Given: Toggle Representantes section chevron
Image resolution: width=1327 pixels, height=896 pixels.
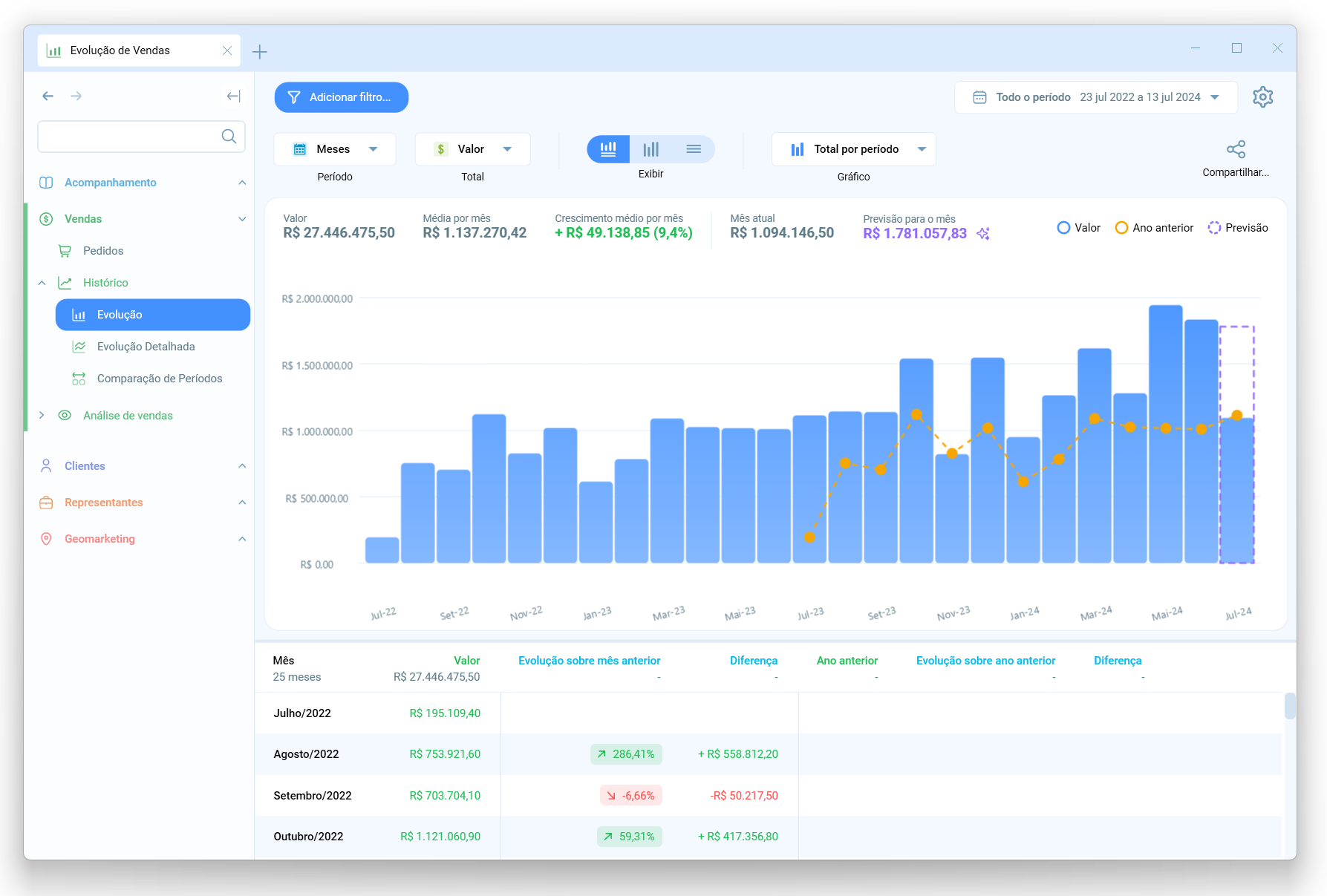Looking at the screenshot, I should 242,503.
